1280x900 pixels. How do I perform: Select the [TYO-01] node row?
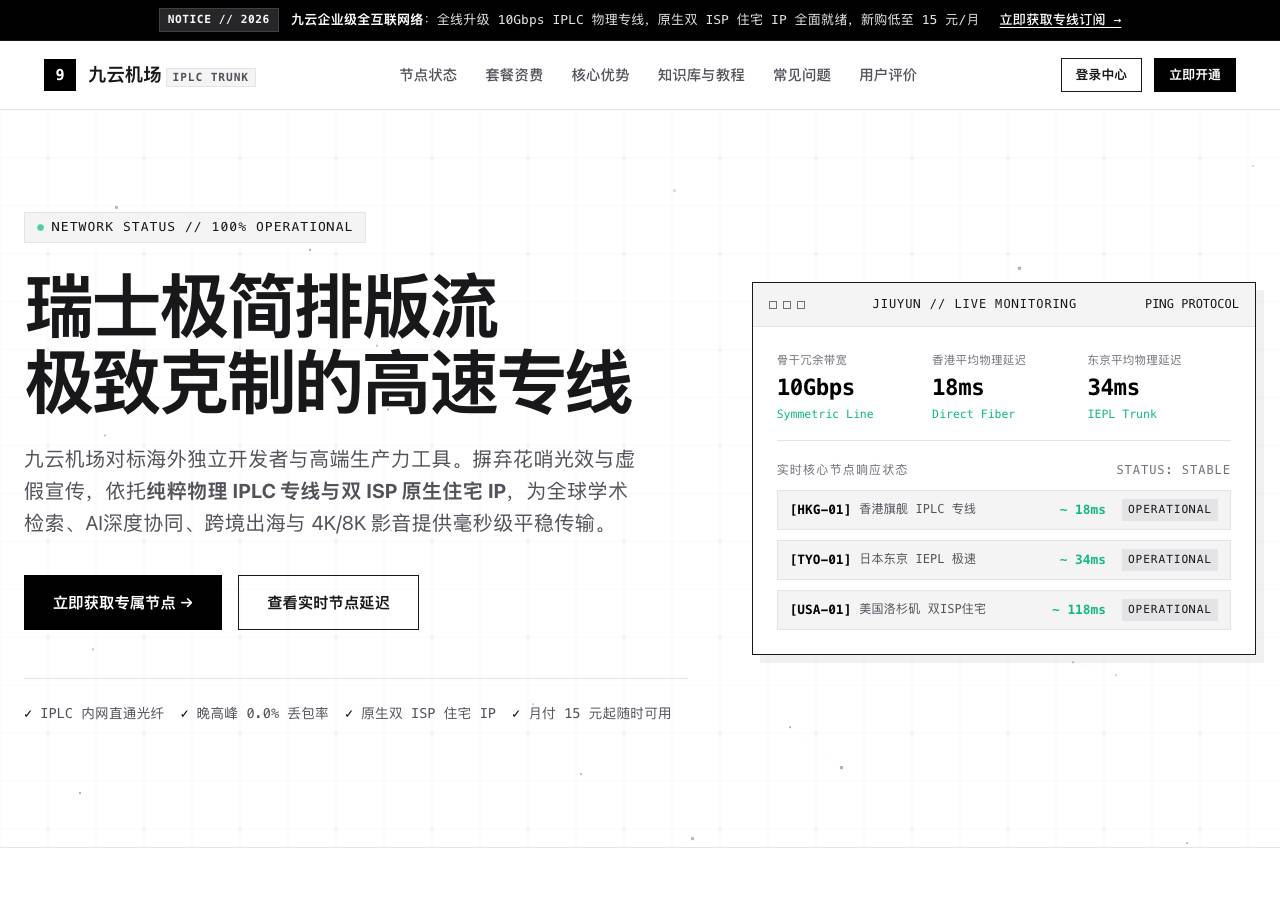pyautogui.click(x=1004, y=560)
